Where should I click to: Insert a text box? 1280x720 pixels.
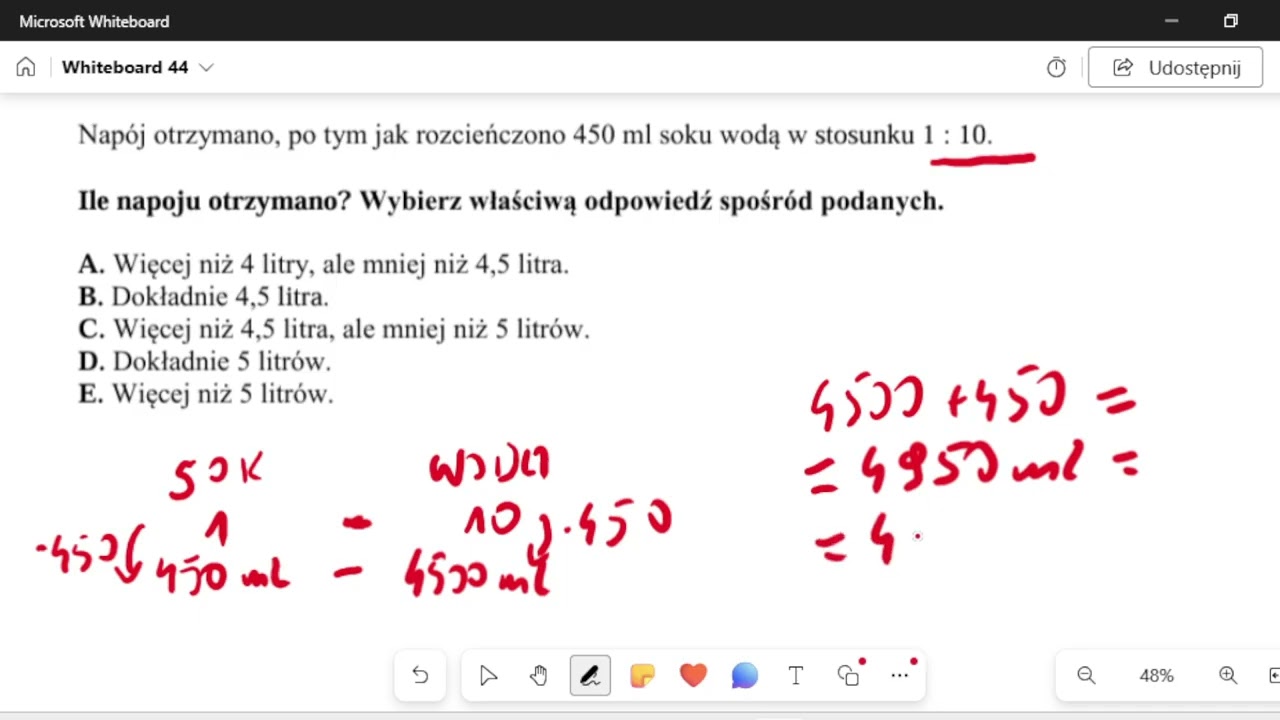(796, 676)
